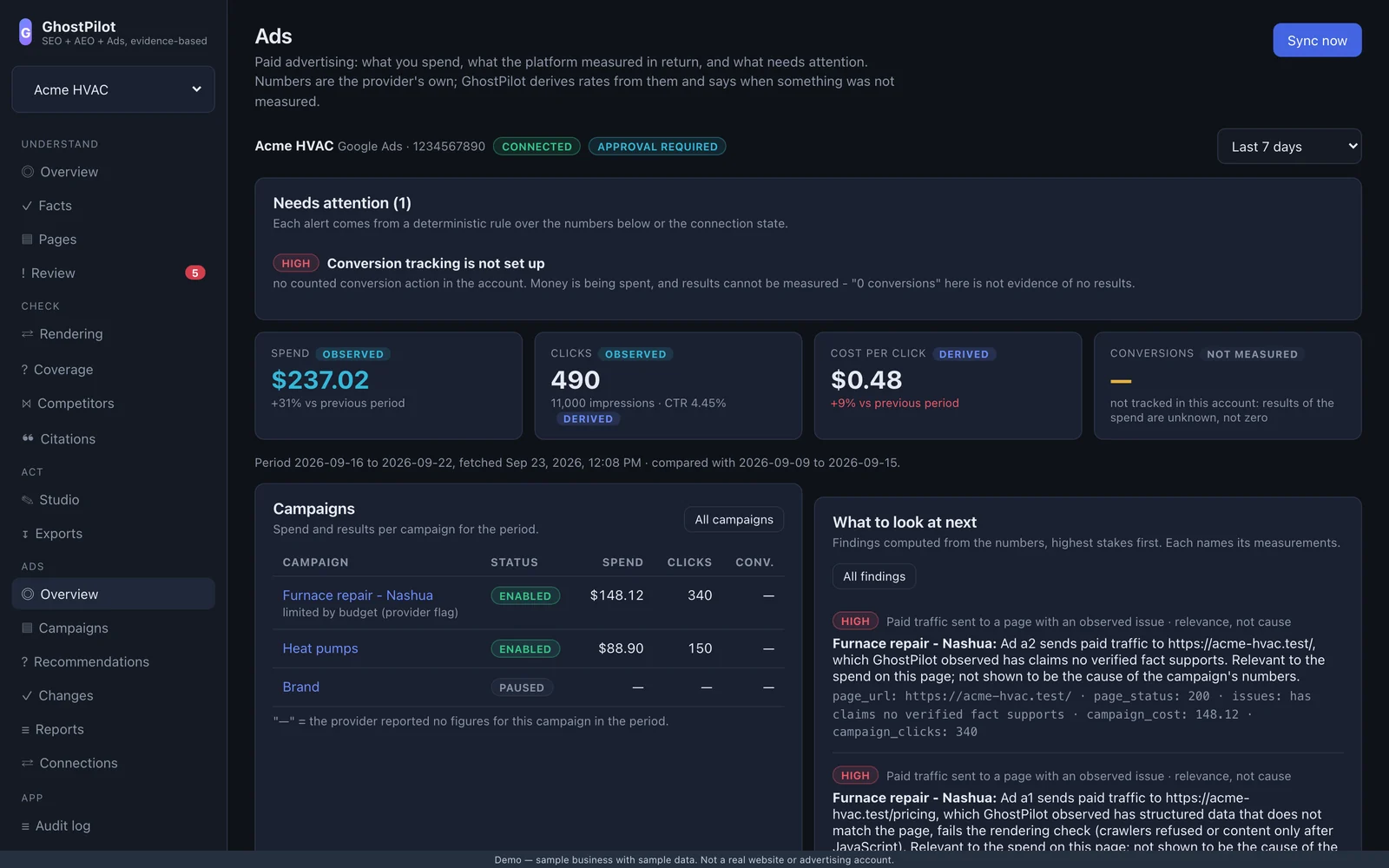
Task: Click the APPROVAL REQUIRED badge
Action: point(657,147)
